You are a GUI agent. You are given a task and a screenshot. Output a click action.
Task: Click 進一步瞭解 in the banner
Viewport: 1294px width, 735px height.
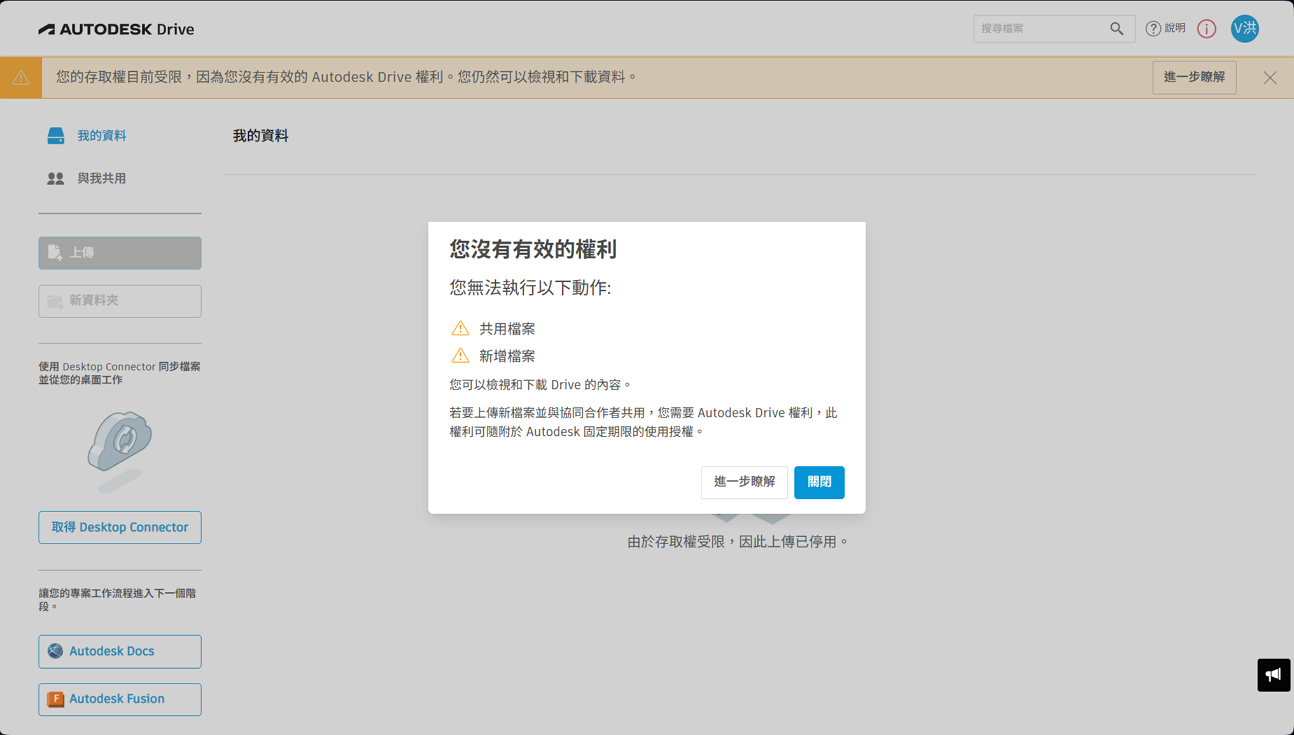[1194, 78]
